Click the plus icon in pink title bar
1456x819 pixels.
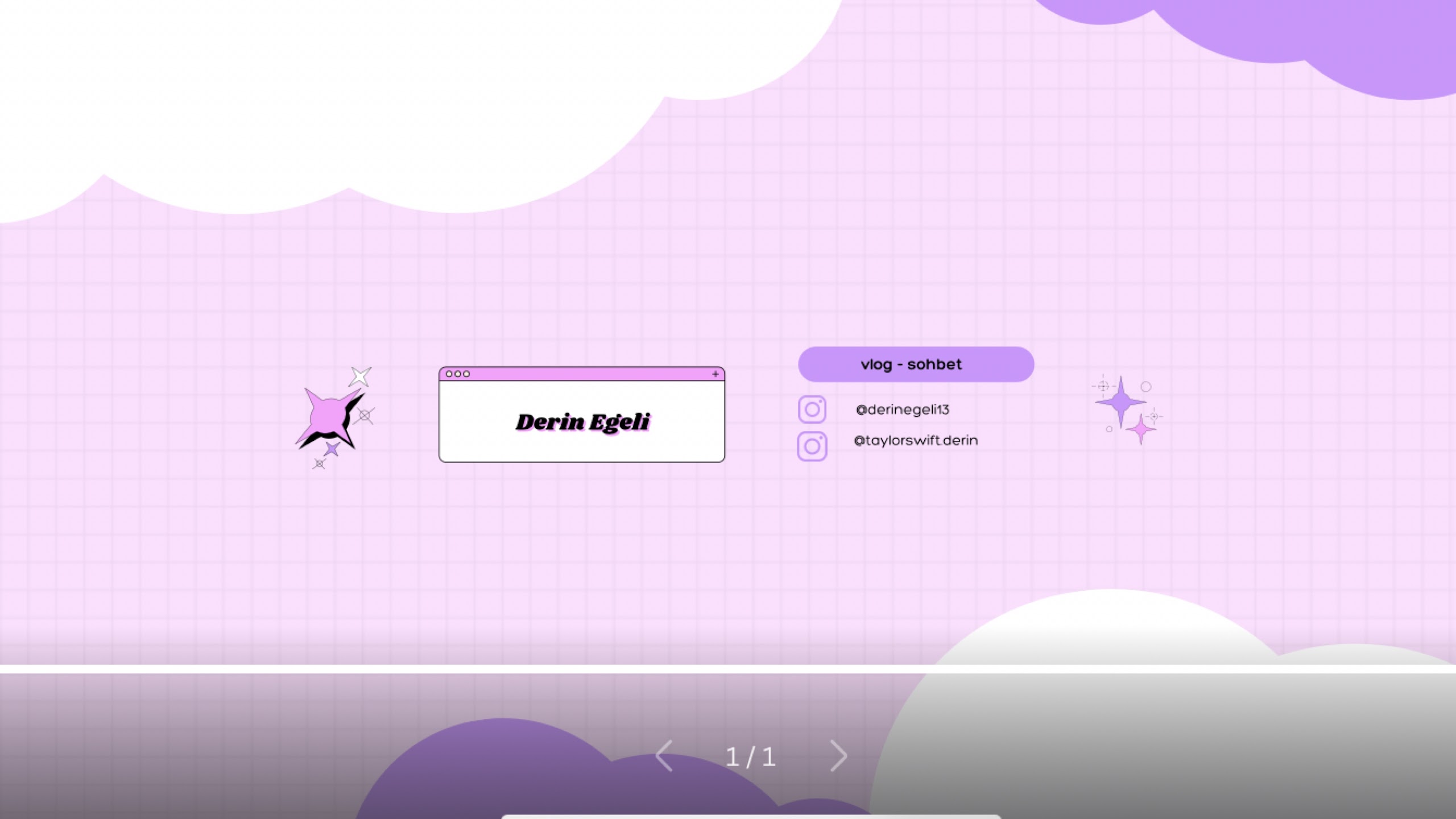[x=715, y=374]
